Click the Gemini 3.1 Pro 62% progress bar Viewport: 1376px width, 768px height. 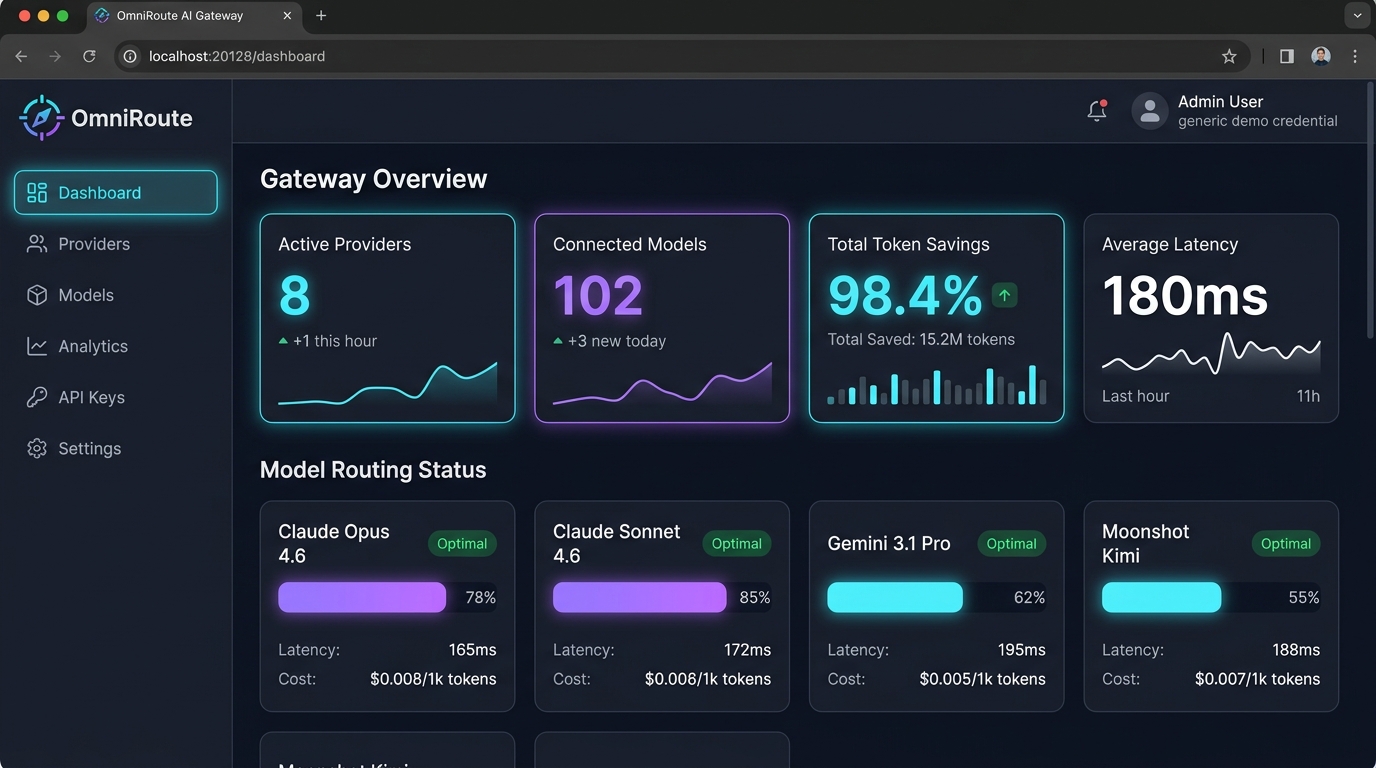(936, 597)
